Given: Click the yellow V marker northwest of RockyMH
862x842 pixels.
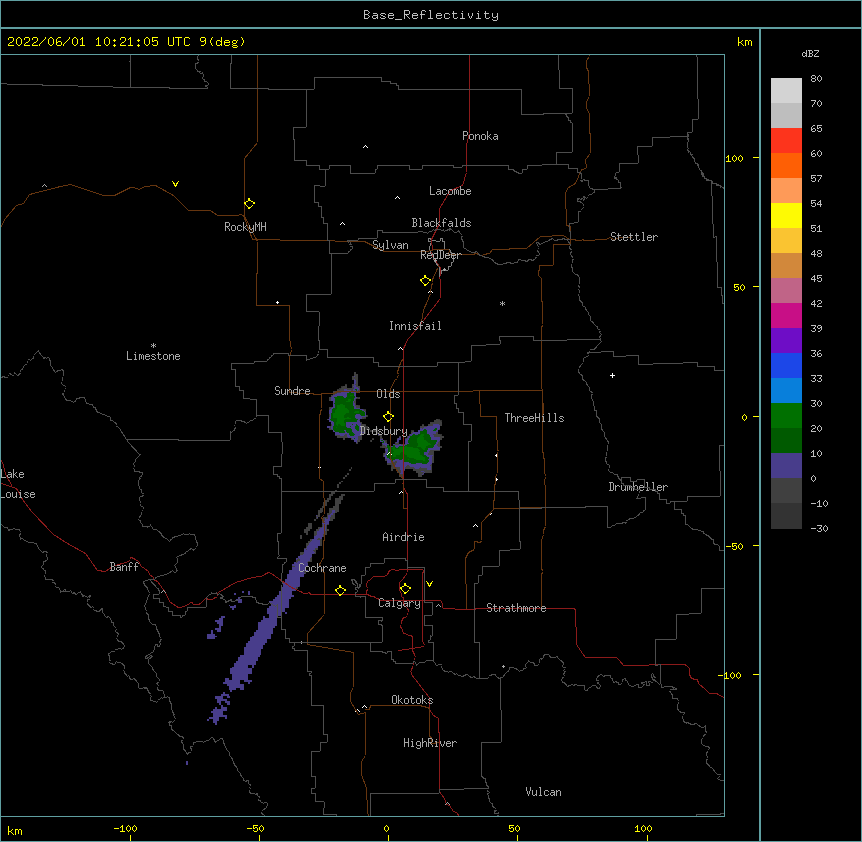Looking at the screenshot, I should pos(175,184).
